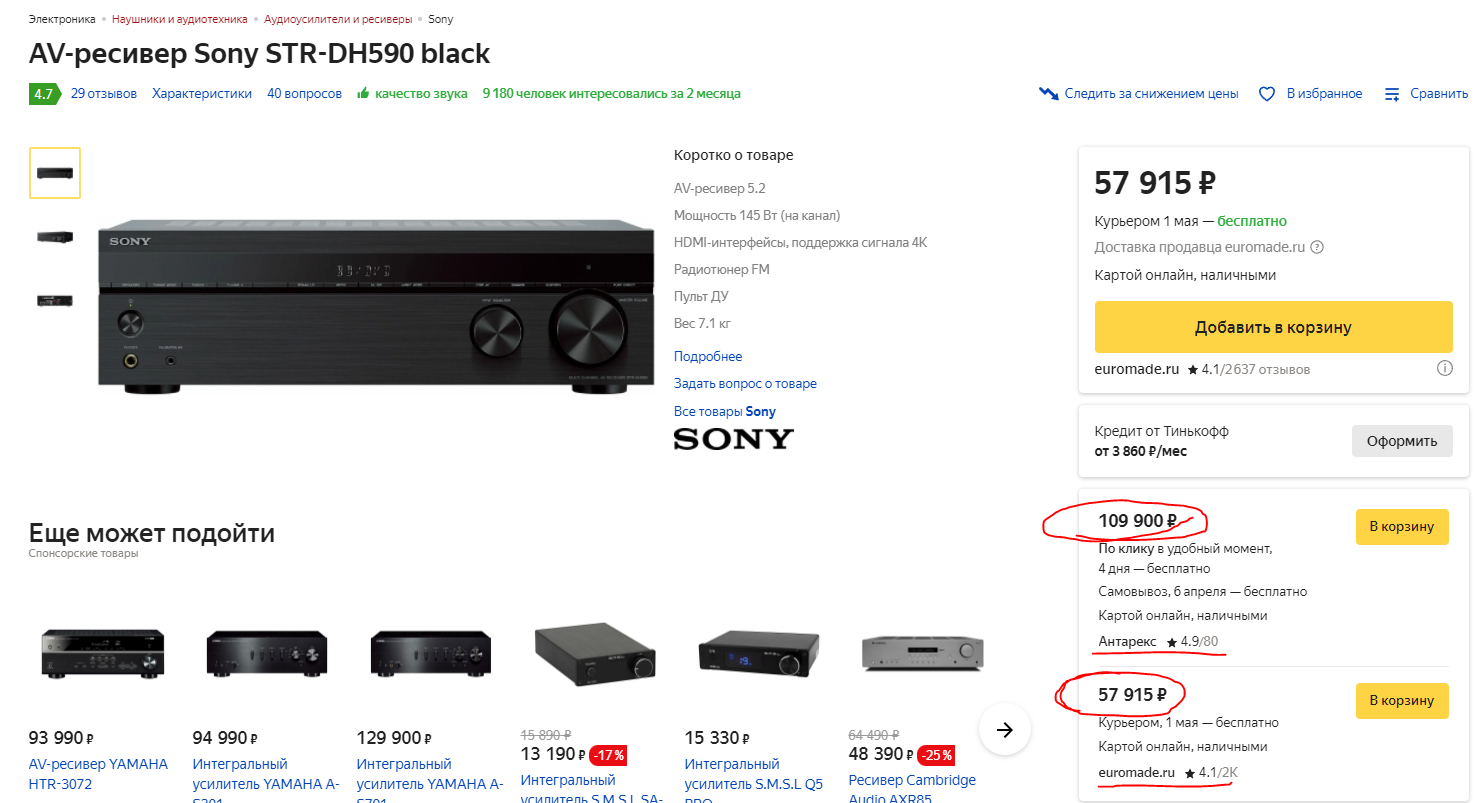Add to favorites via heart icon
Image resolution: width=1478 pixels, height=803 pixels.
coord(1267,94)
